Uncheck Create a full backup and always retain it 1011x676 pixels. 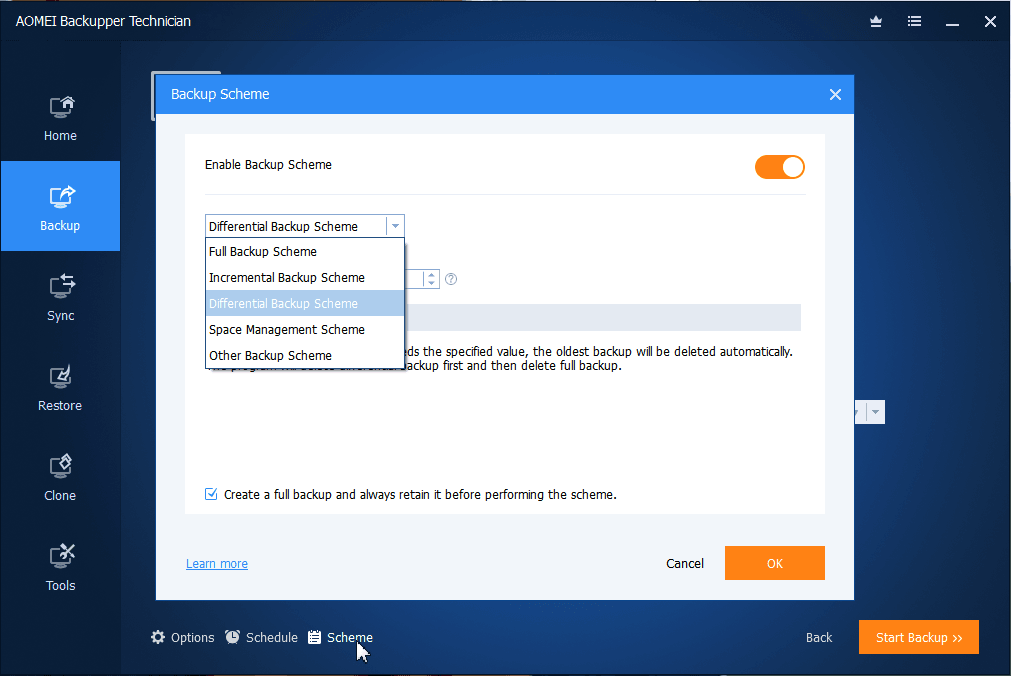(x=211, y=494)
